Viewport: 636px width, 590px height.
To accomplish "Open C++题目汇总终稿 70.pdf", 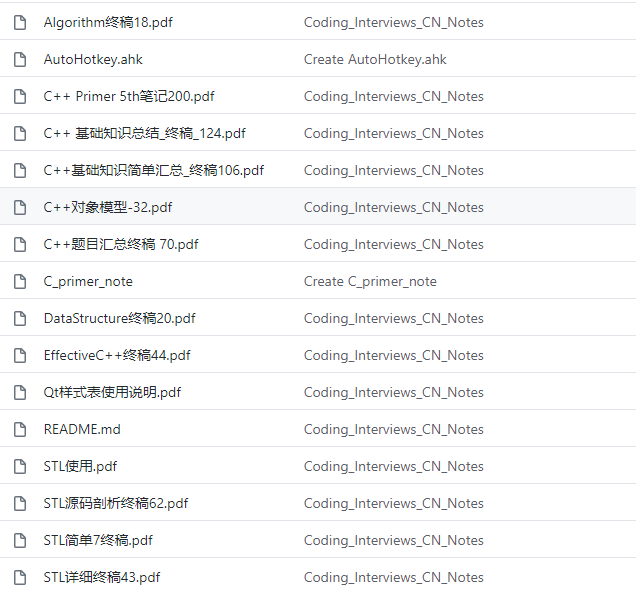I will point(121,245).
